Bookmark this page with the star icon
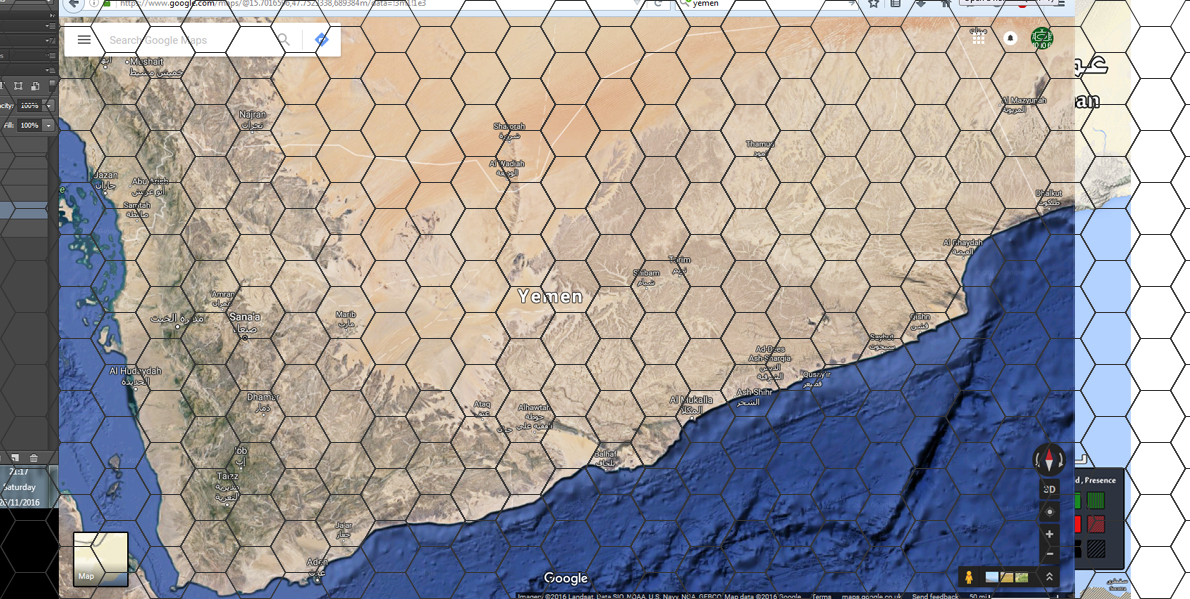Image resolution: width=1190 pixels, height=599 pixels. [x=874, y=3]
